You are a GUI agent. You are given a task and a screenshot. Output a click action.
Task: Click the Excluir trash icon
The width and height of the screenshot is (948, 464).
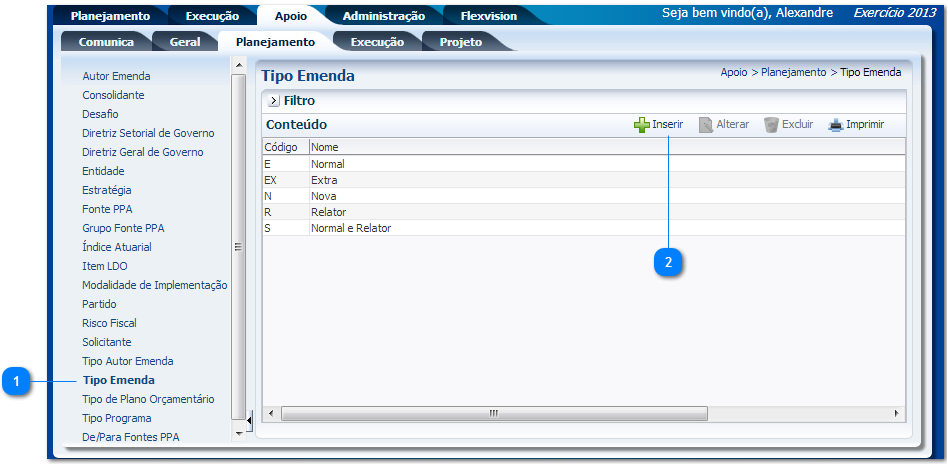coord(771,125)
